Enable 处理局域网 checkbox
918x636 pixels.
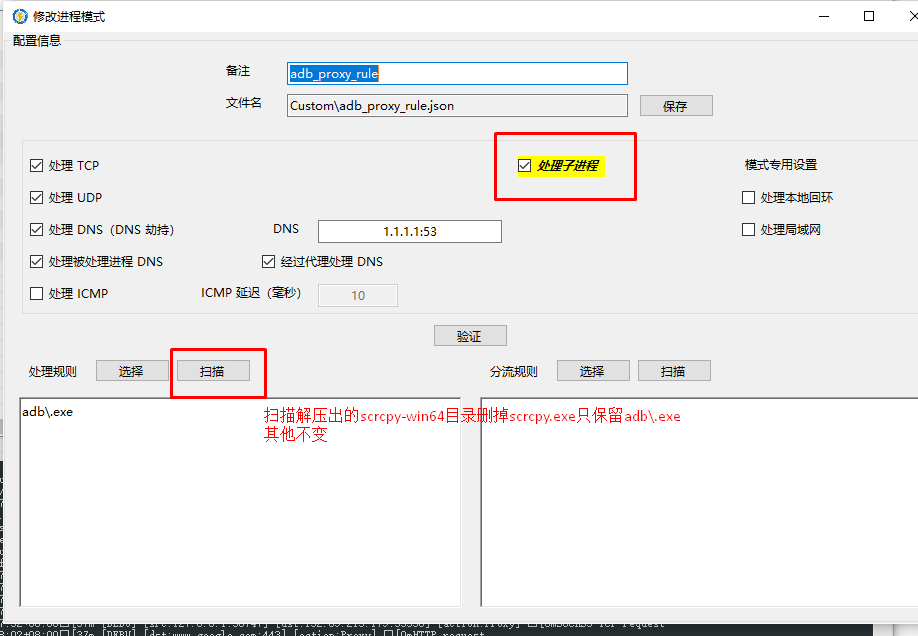(x=748, y=230)
